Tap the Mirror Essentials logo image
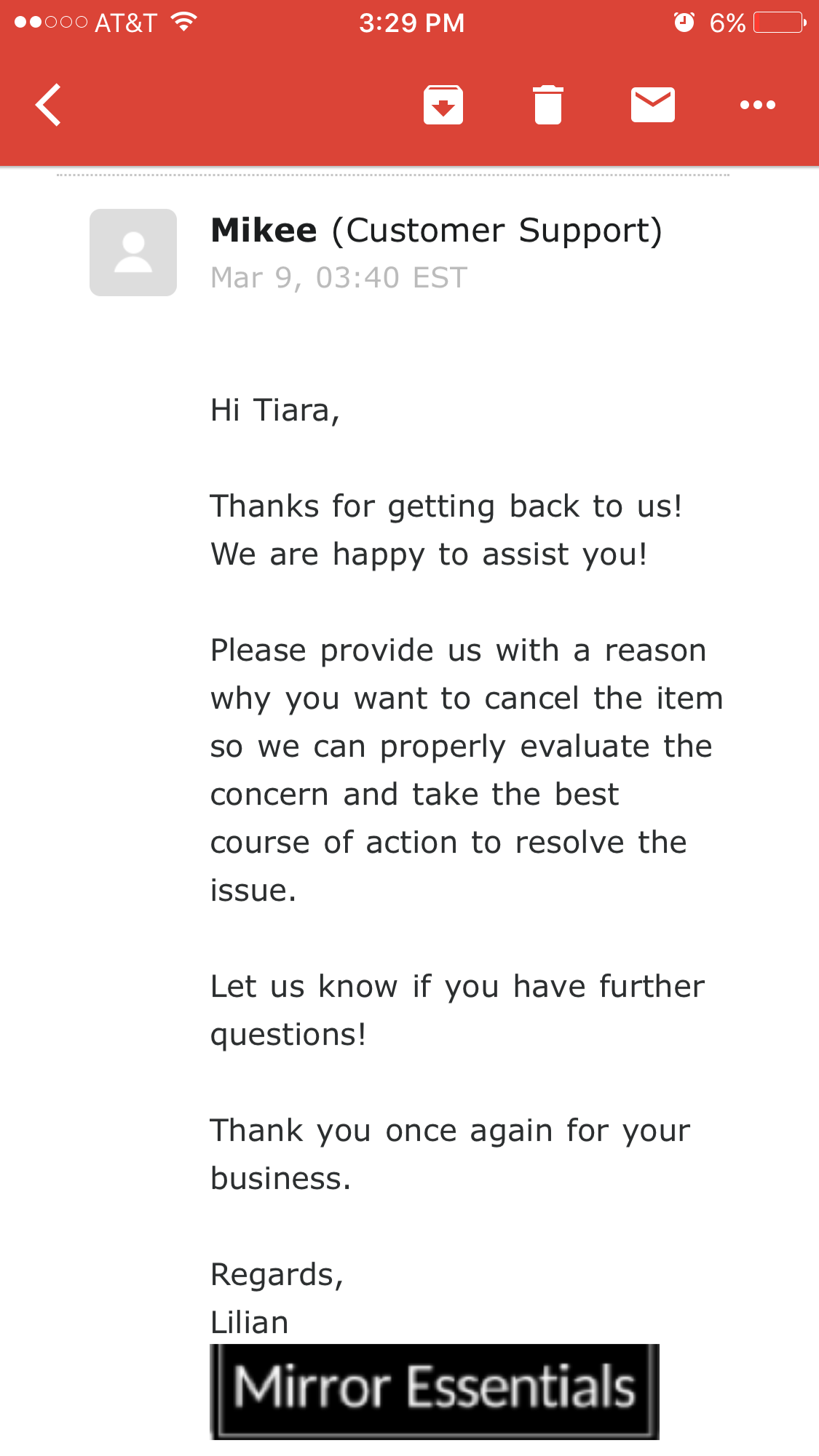Image resolution: width=819 pixels, height=1456 pixels. click(x=435, y=1391)
